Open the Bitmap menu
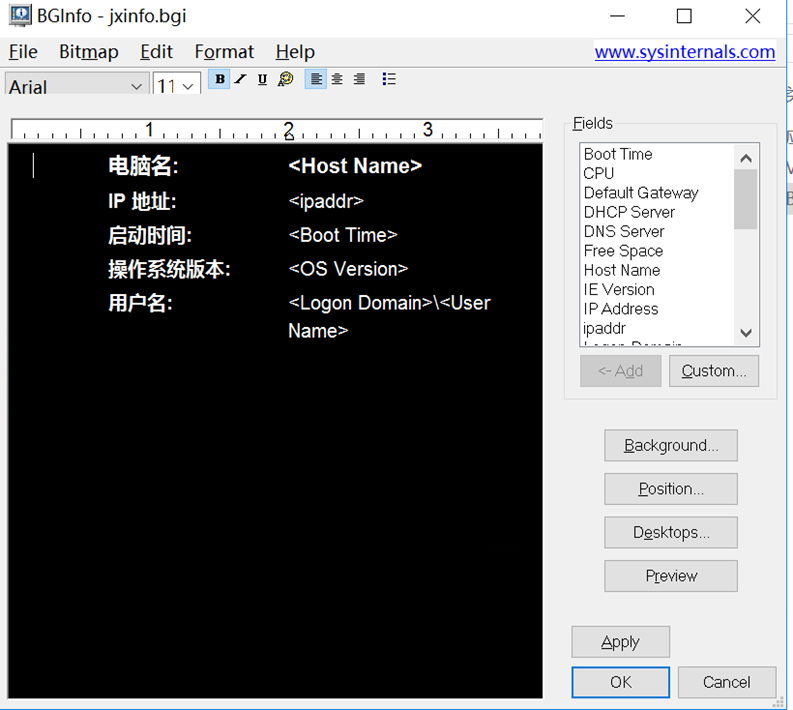The height and width of the screenshot is (710, 793). coord(89,52)
